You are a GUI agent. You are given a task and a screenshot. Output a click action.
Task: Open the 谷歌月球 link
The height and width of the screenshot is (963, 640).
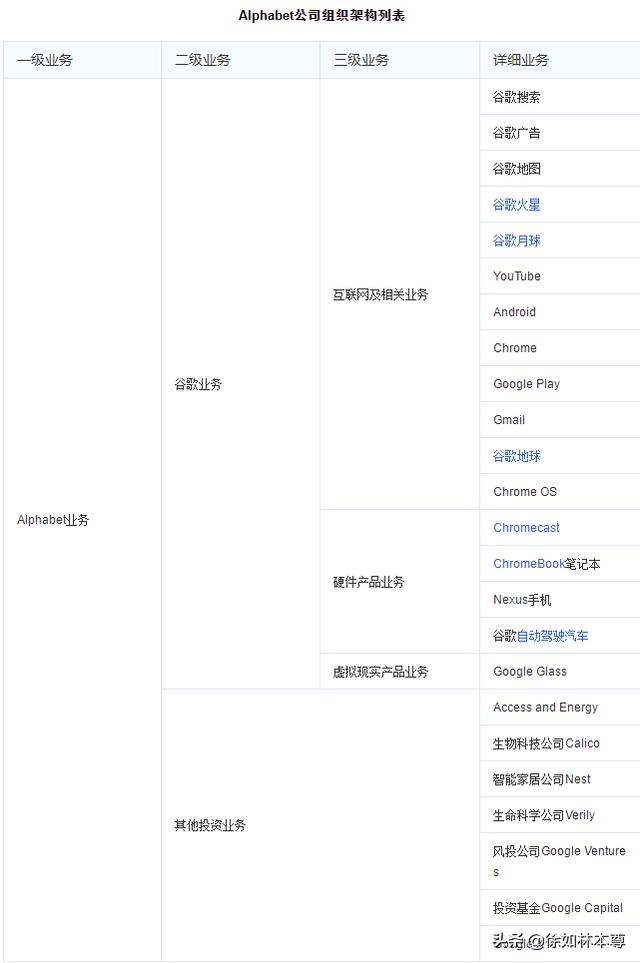(517, 241)
